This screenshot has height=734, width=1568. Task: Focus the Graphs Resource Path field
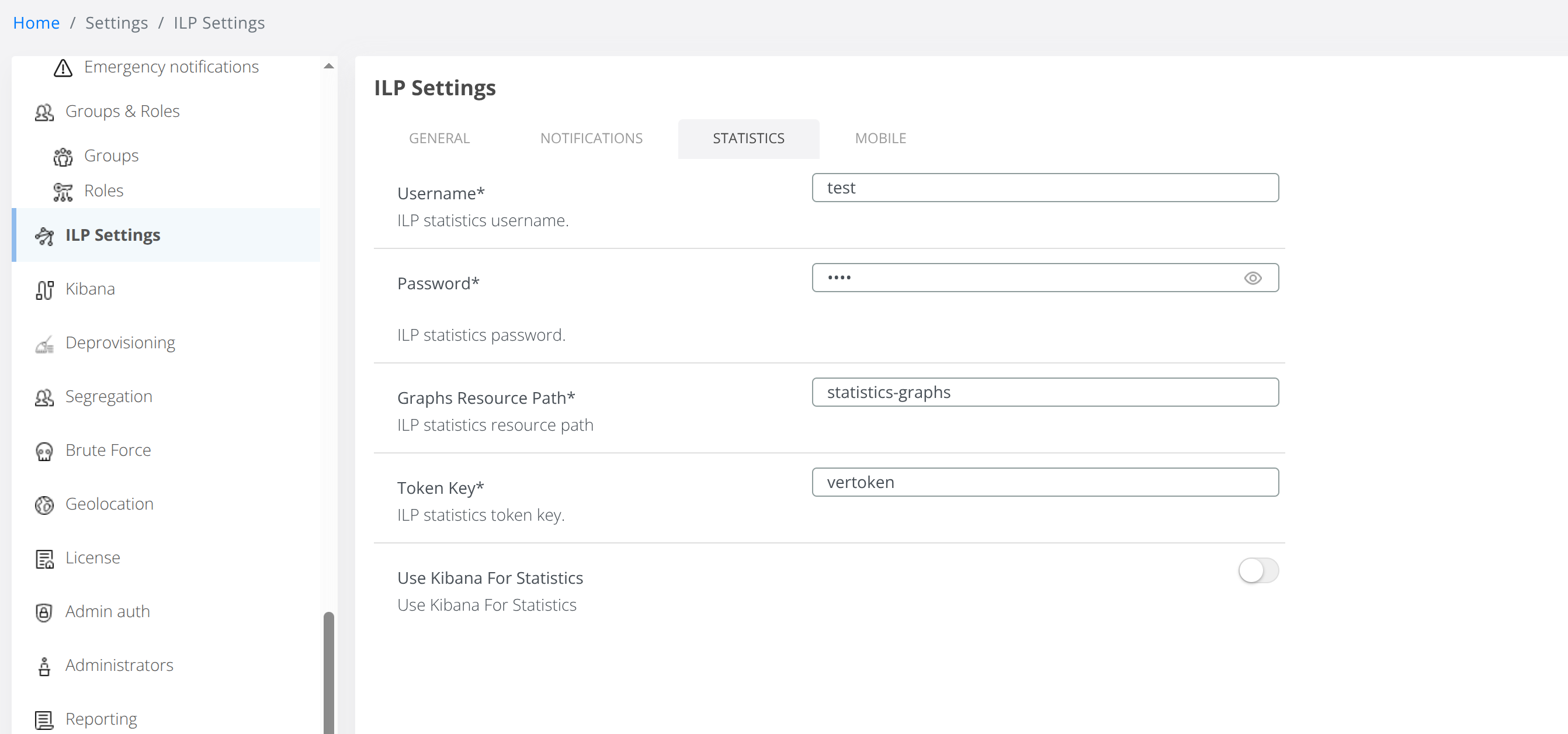(x=1045, y=392)
